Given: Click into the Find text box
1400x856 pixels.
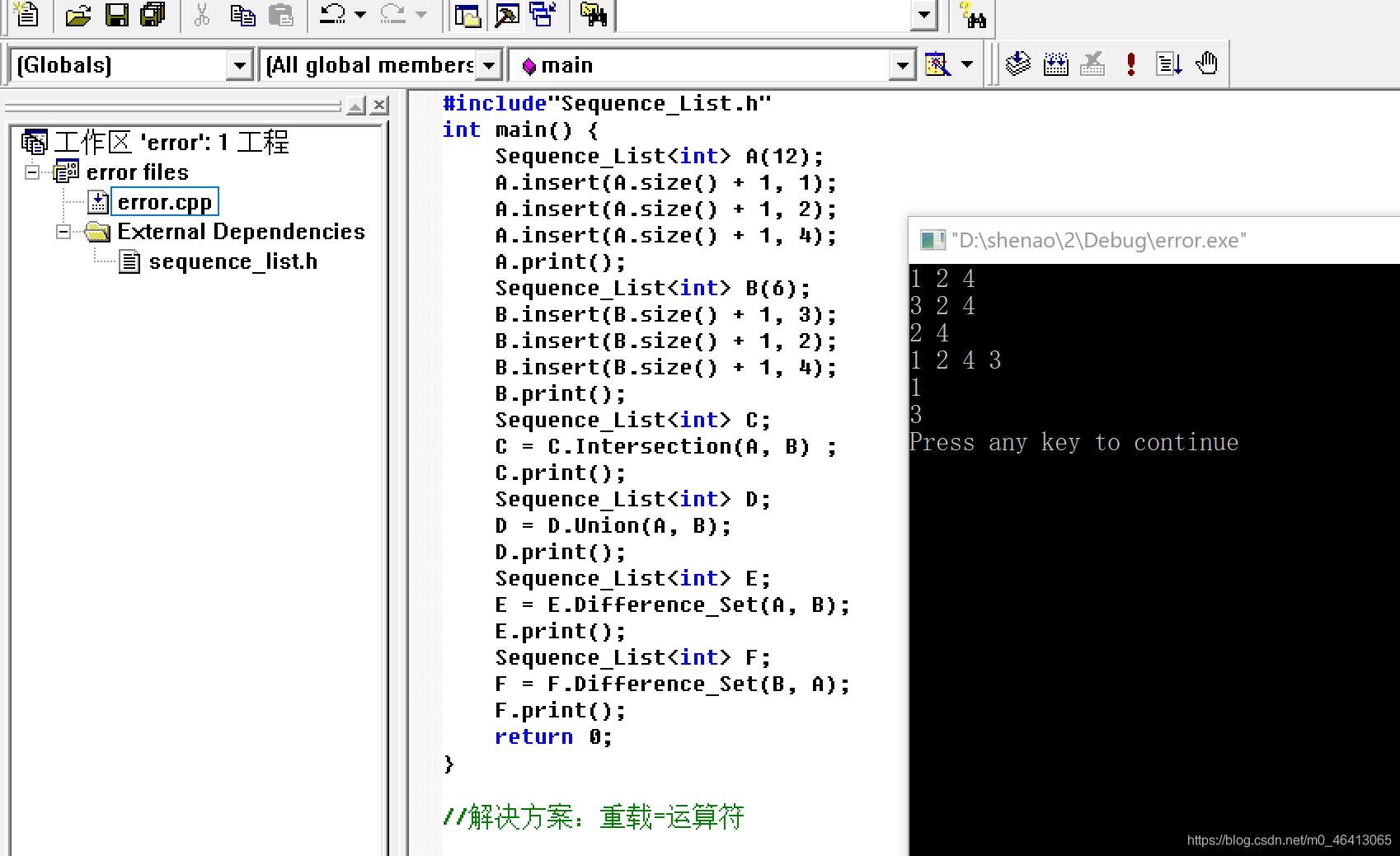Looking at the screenshot, I should pos(764,15).
